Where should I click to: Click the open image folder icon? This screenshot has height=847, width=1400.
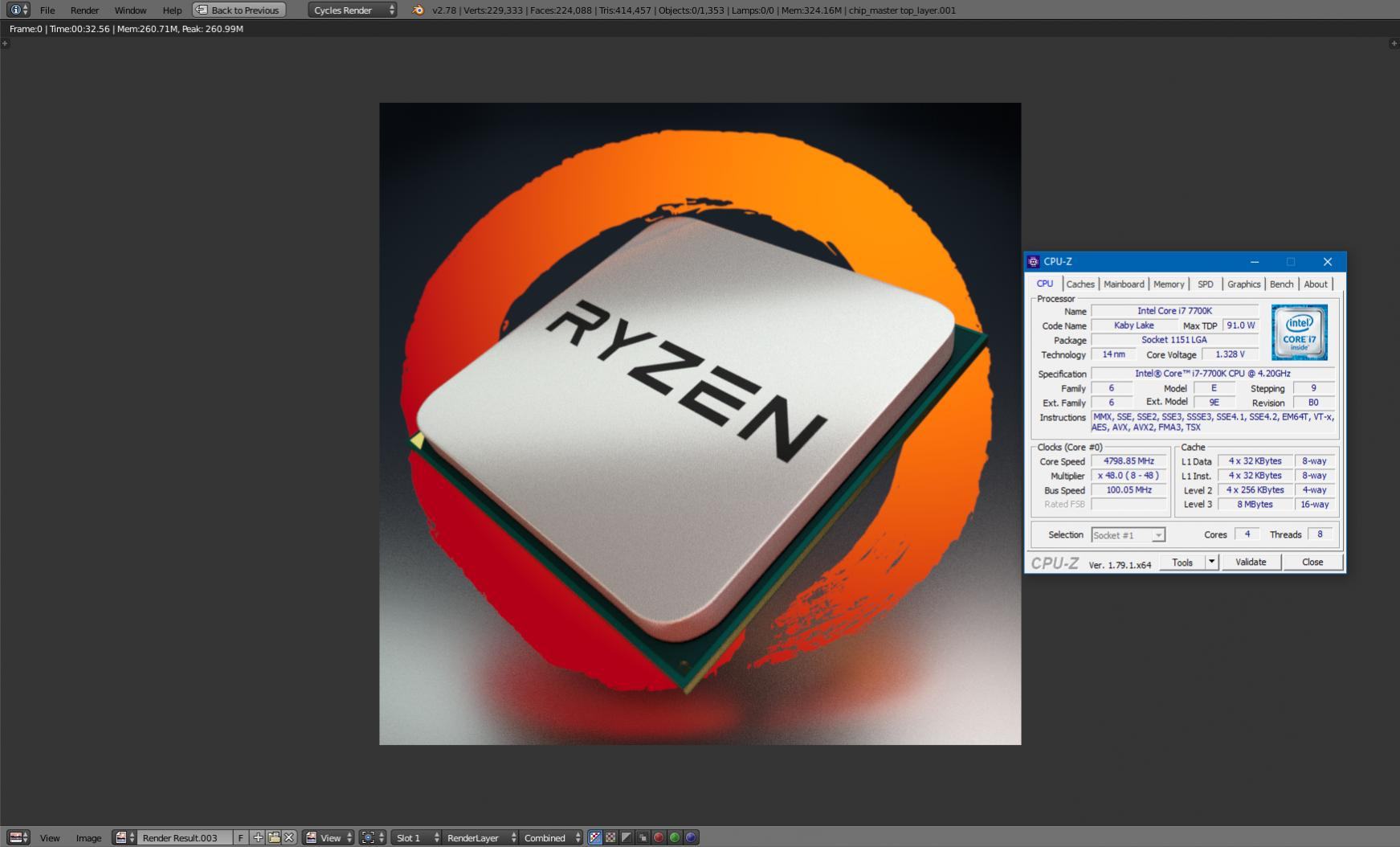274,837
